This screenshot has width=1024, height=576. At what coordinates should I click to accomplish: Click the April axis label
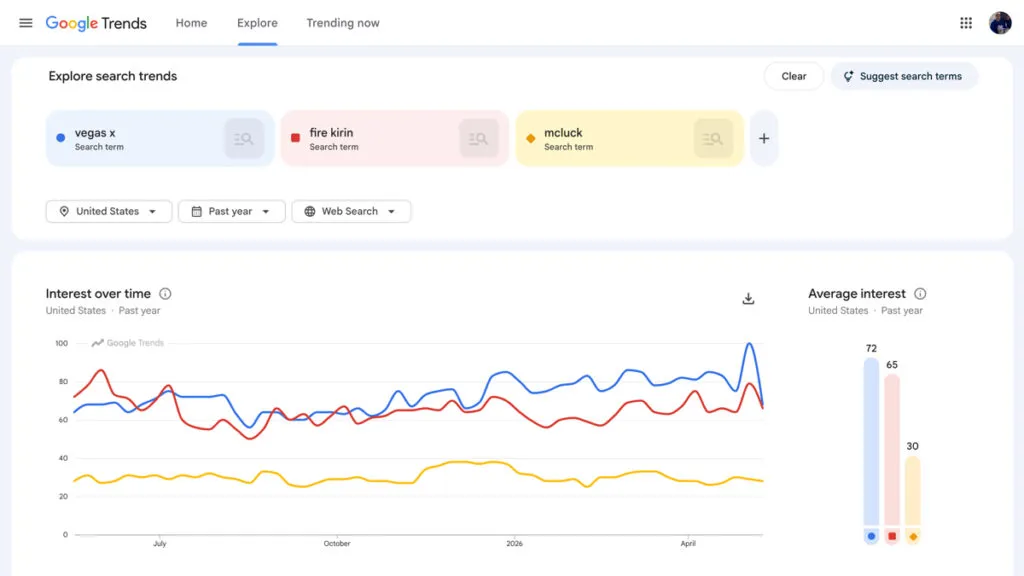click(x=688, y=543)
